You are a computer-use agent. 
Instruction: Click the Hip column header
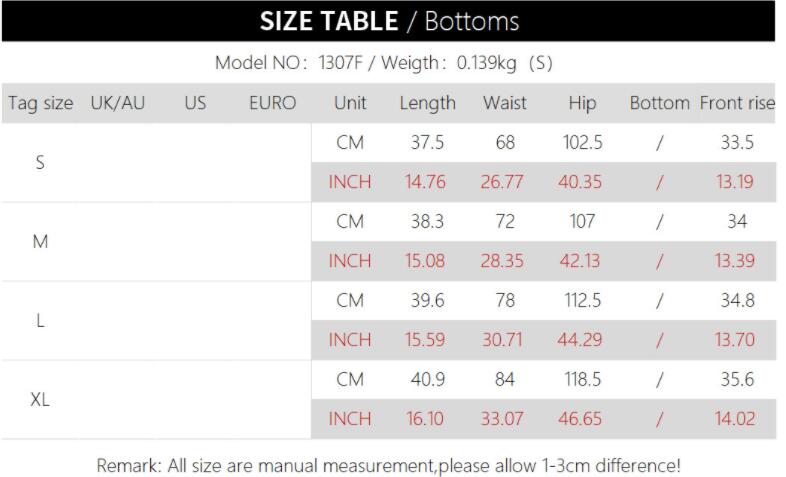pos(581,103)
